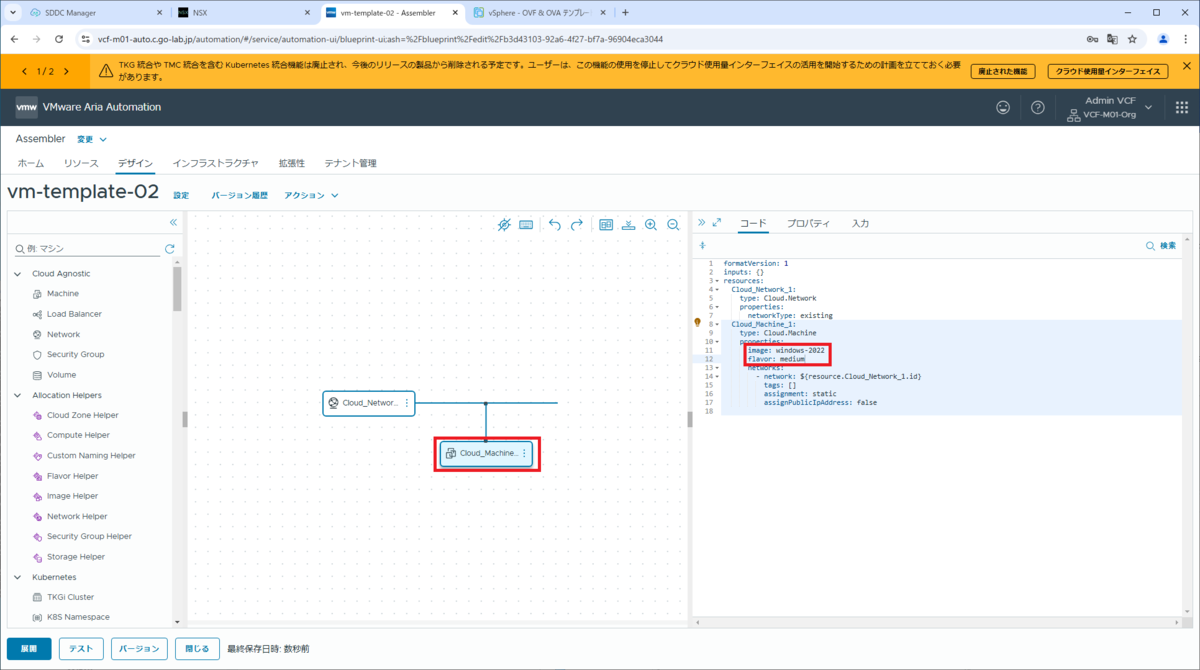Go to next notification banner

(x=66, y=71)
